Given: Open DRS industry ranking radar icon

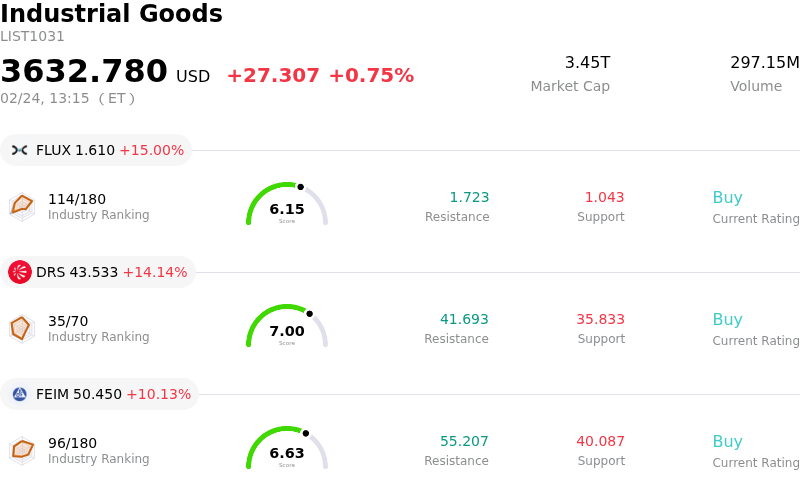Looking at the screenshot, I should (22, 328).
